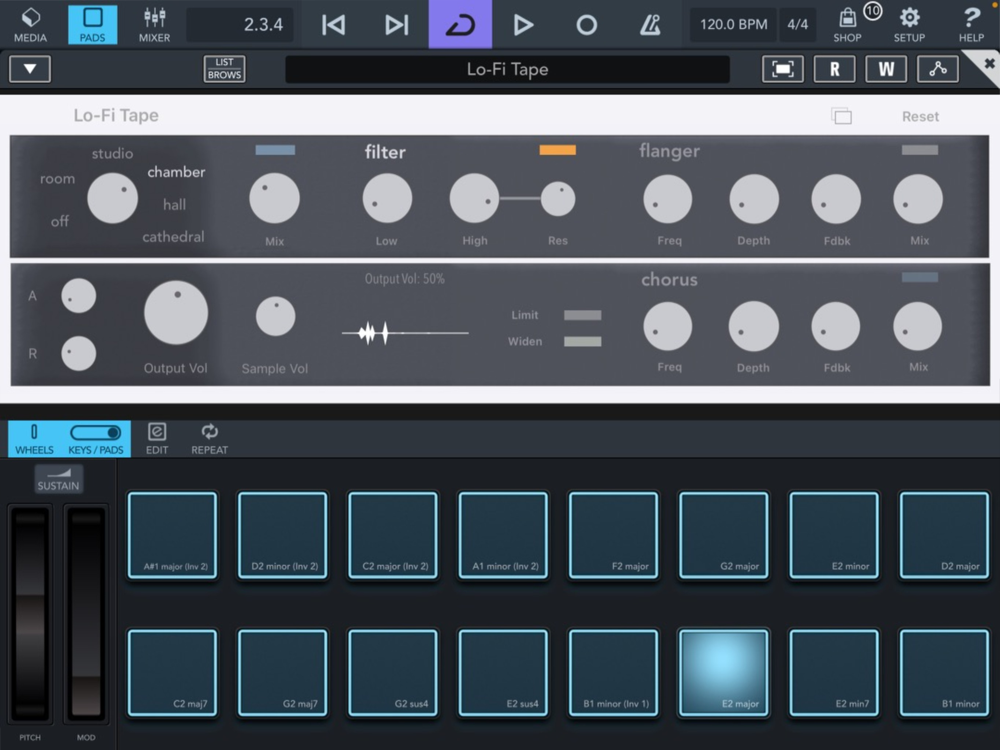Click the copy settings icon near Reset
The height and width of the screenshot is (750, 1000).
pyautogui.click(x=842, y=116)
